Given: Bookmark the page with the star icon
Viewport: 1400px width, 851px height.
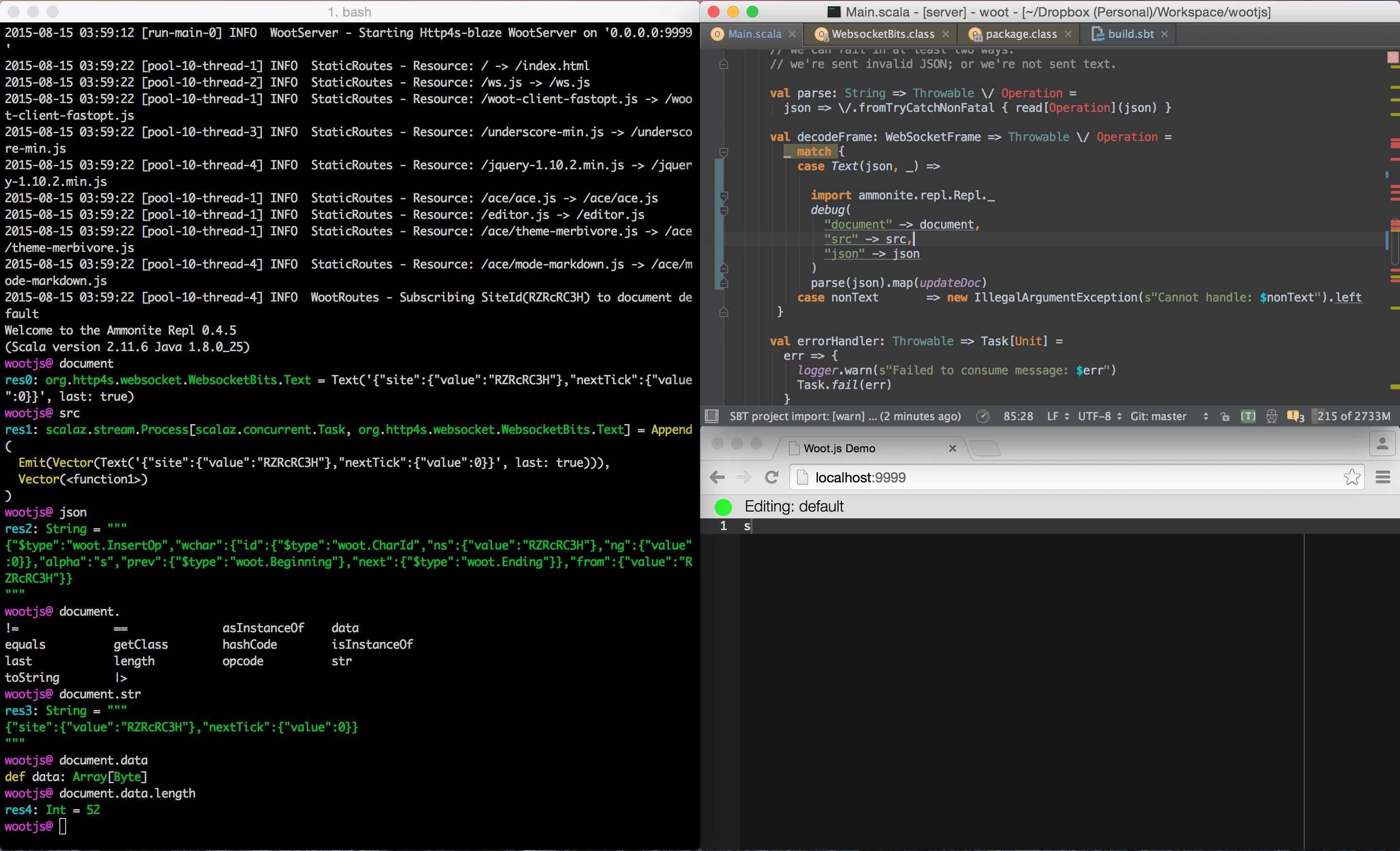Looking at the screenshot, I should [x=1352, y=477].
